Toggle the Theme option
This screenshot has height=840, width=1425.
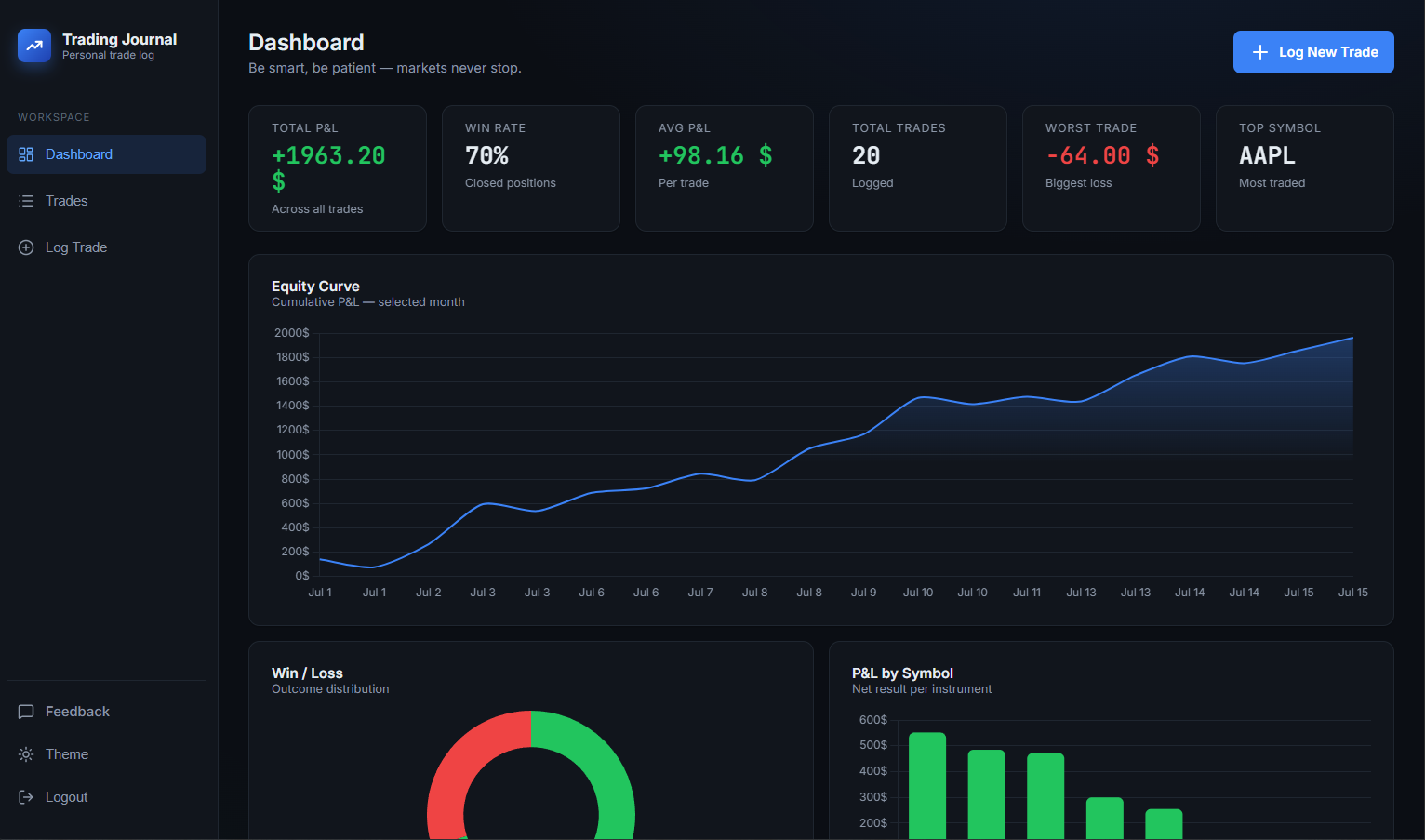(x=106, y=754)
